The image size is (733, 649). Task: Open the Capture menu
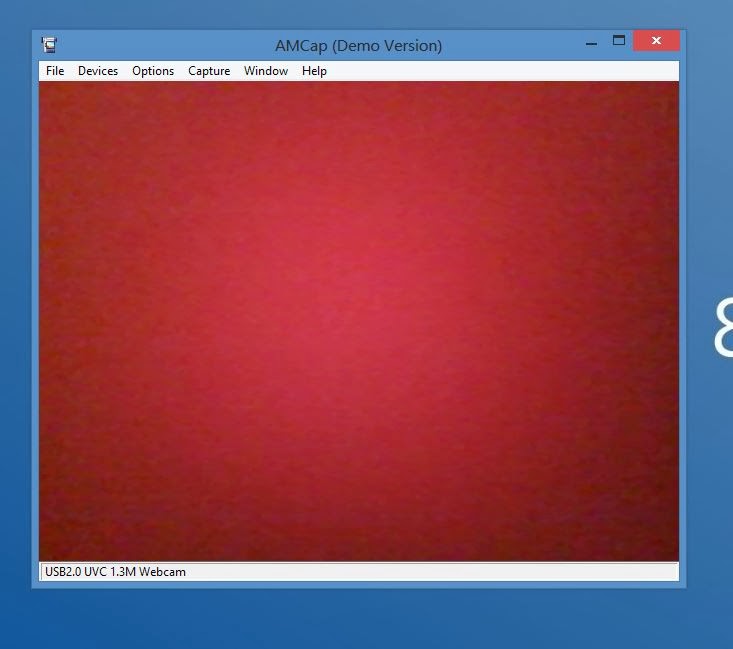[x=209, y=71]
